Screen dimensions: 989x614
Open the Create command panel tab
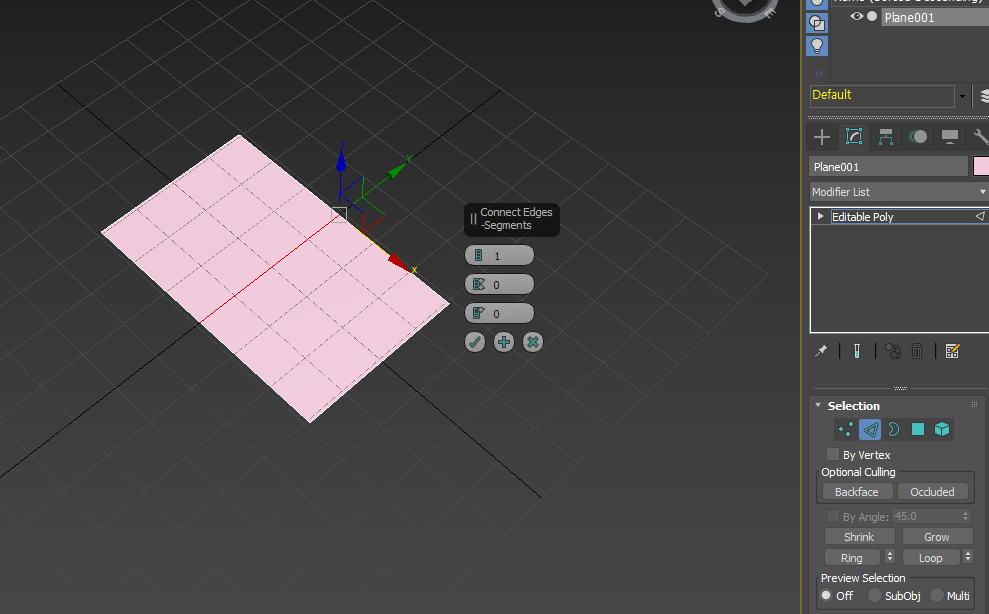click(821, 137)
